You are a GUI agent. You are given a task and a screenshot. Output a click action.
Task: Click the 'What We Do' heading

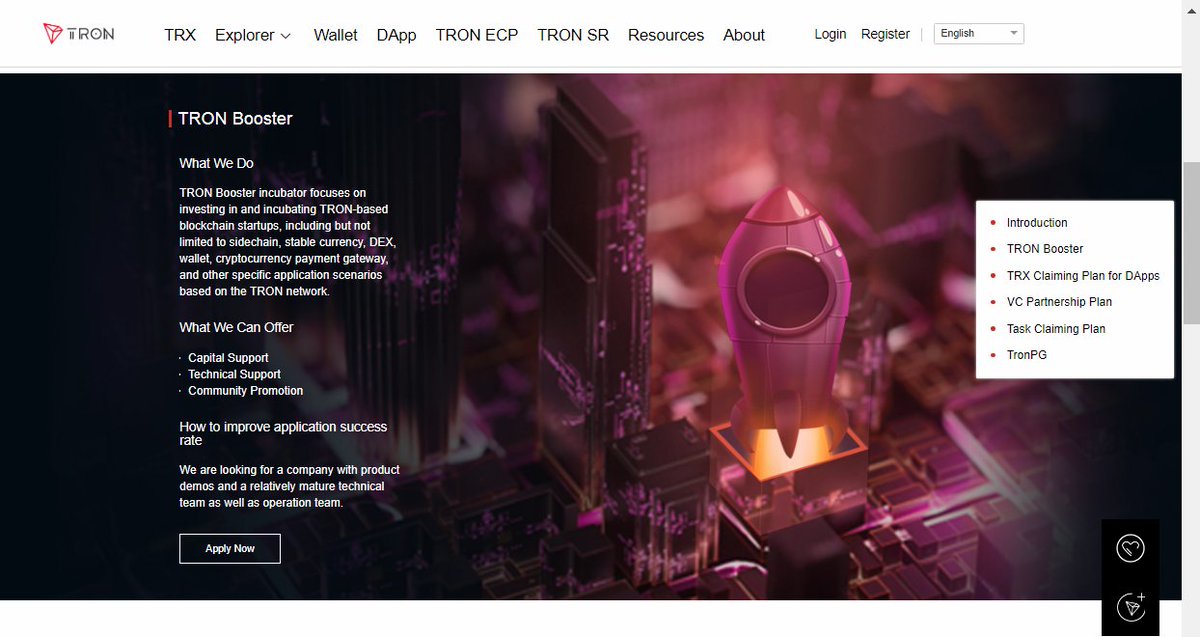(216, 163)
